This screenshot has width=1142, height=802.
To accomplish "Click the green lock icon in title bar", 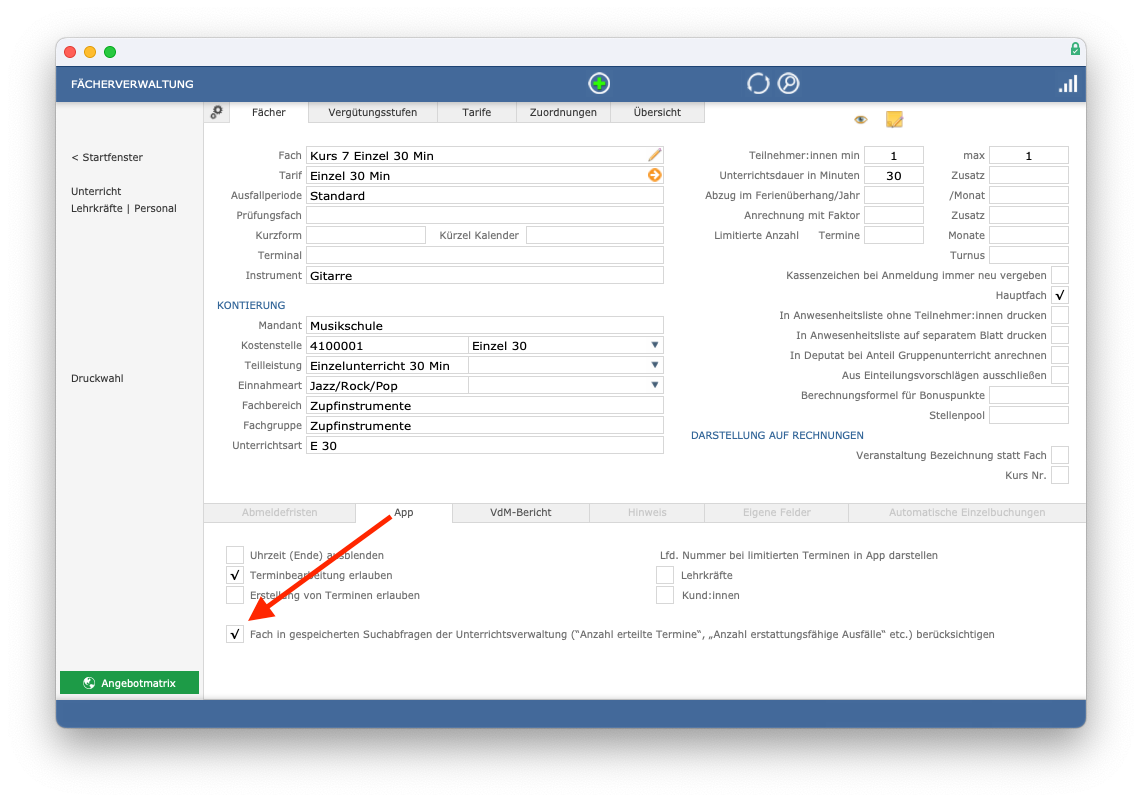I will coord(1075,49).
